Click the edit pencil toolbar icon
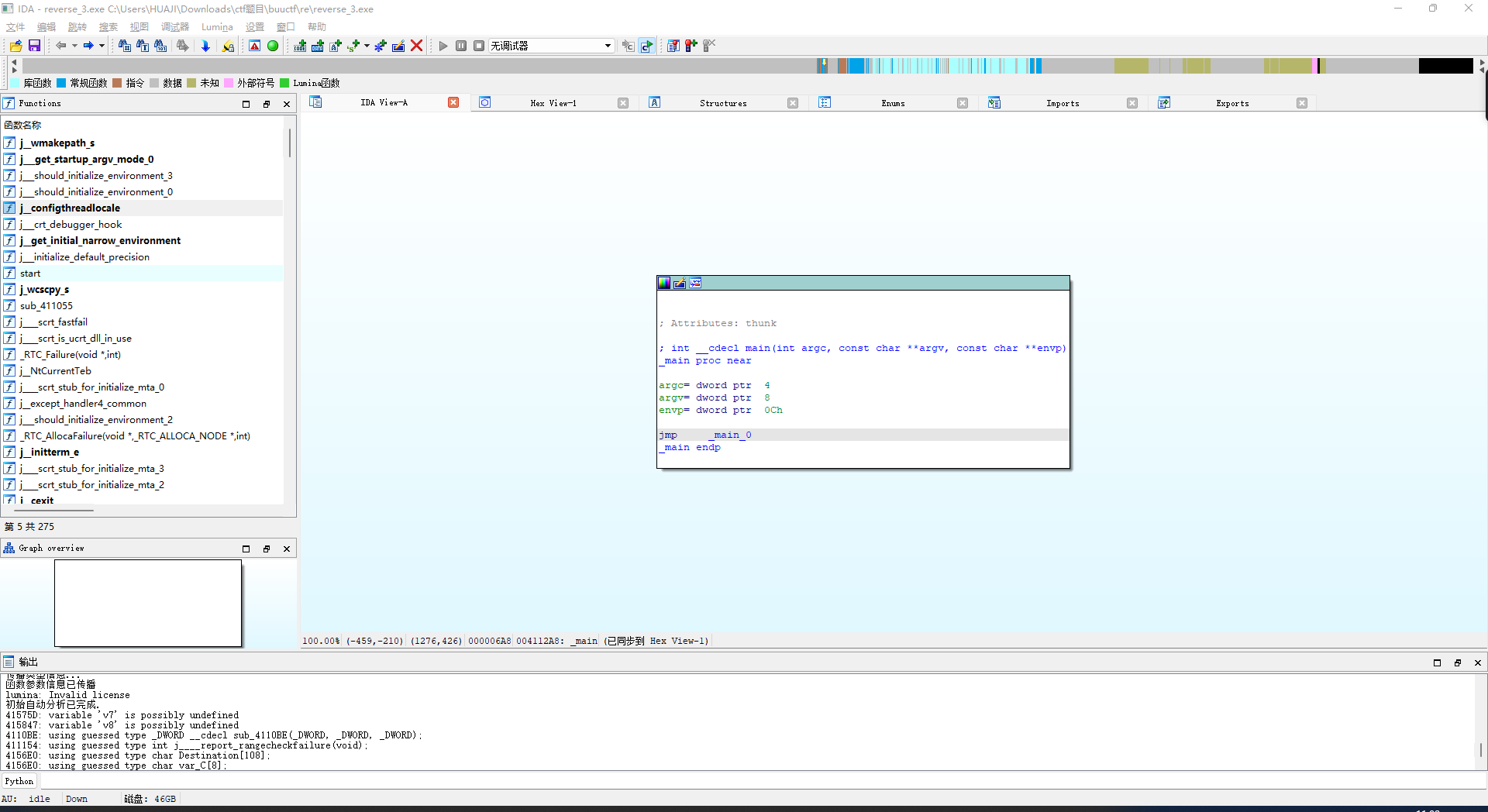The height and width of the screenshot is (812, 1488). click(398, 46)
